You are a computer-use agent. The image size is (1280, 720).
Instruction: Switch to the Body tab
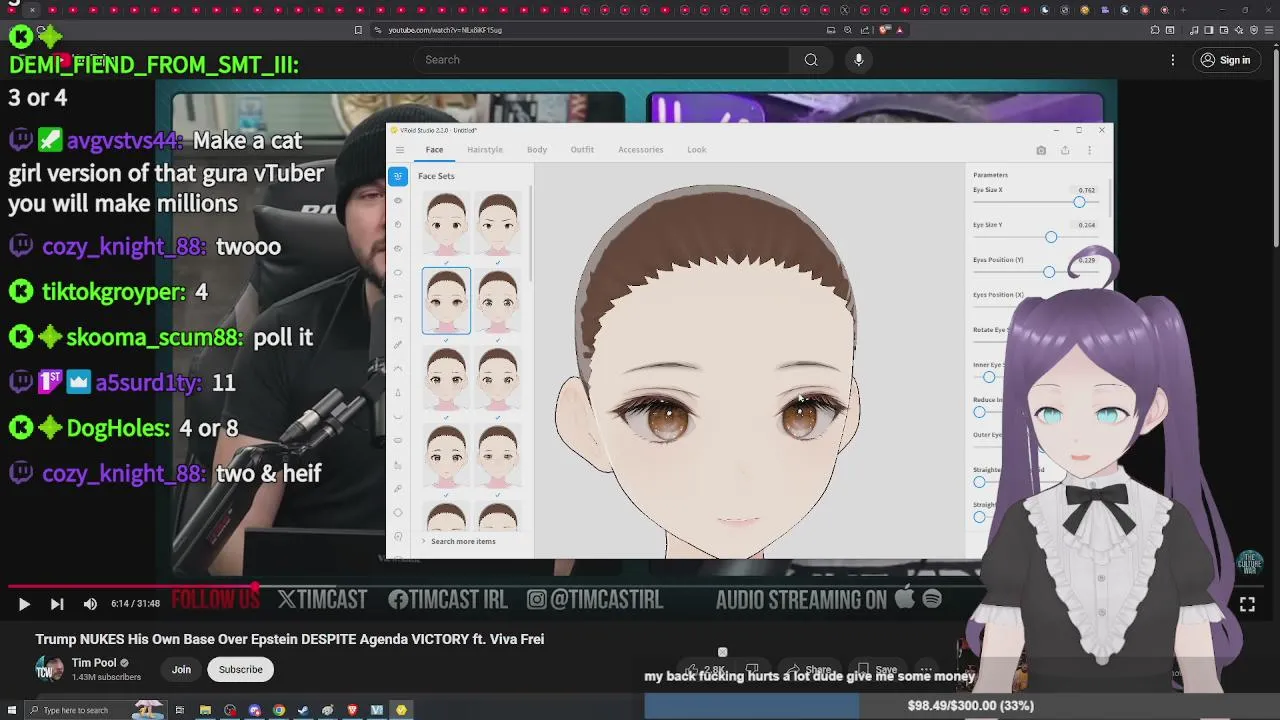pos(537,150)
